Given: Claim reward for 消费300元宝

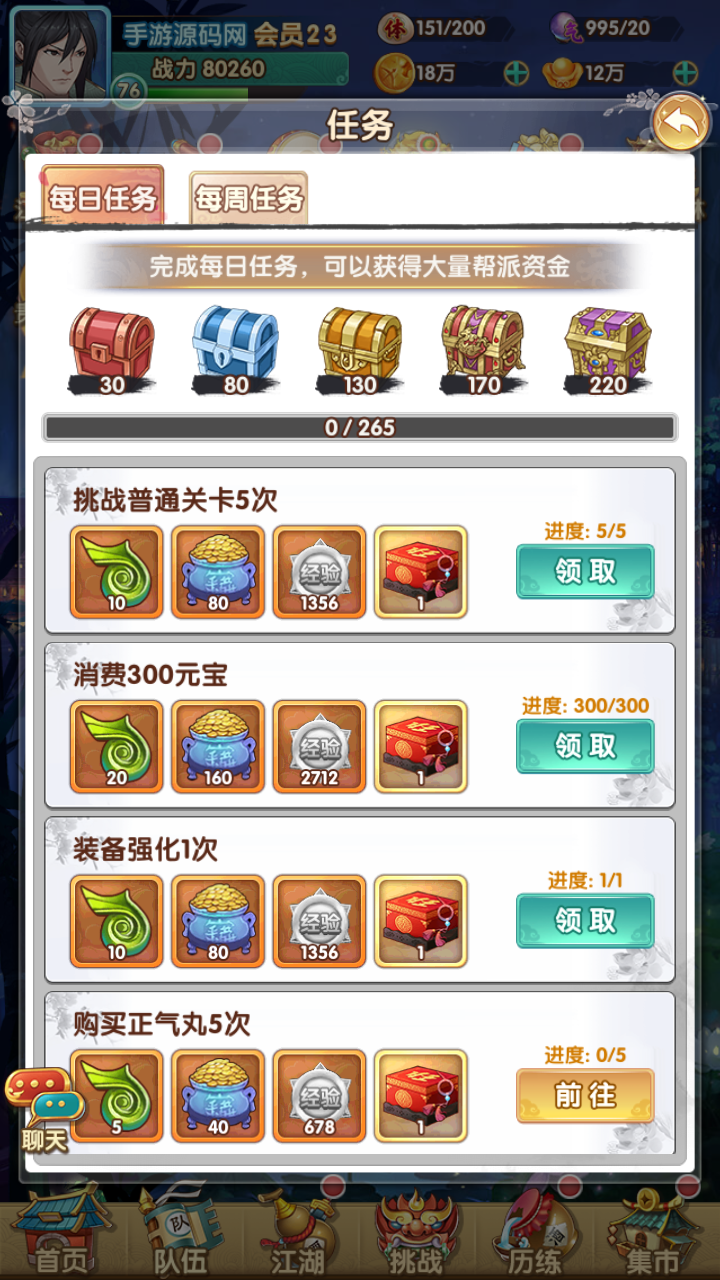Looking at the screenshot, I should click(585, 746).
